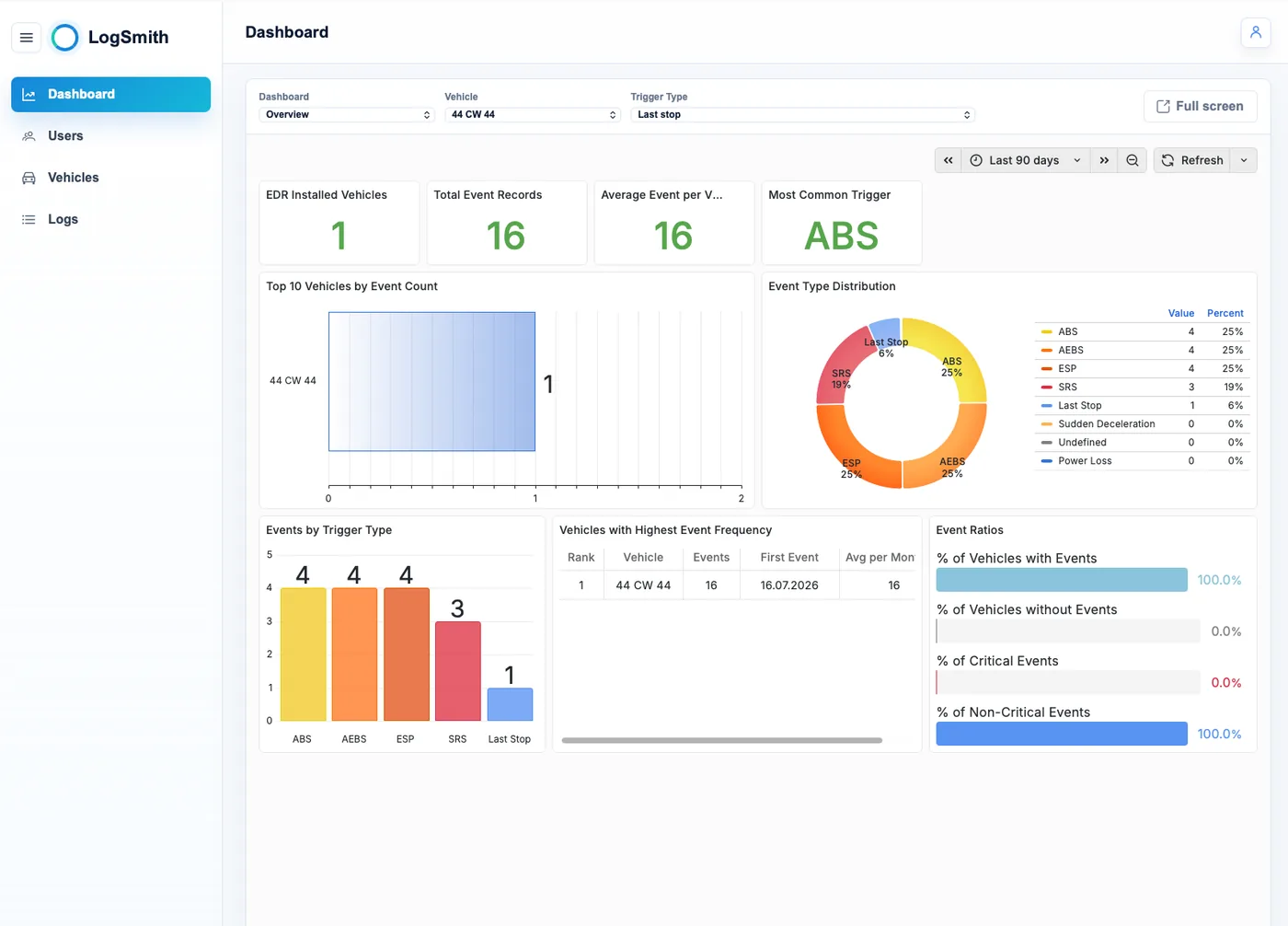Click the Users people icon in sidebar
The width and height of the screenshot is (1288, 926).
(x=29, y=136)
